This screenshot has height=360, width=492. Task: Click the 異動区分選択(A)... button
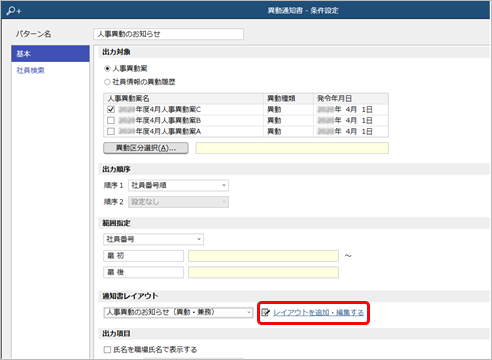coord(146,148)
